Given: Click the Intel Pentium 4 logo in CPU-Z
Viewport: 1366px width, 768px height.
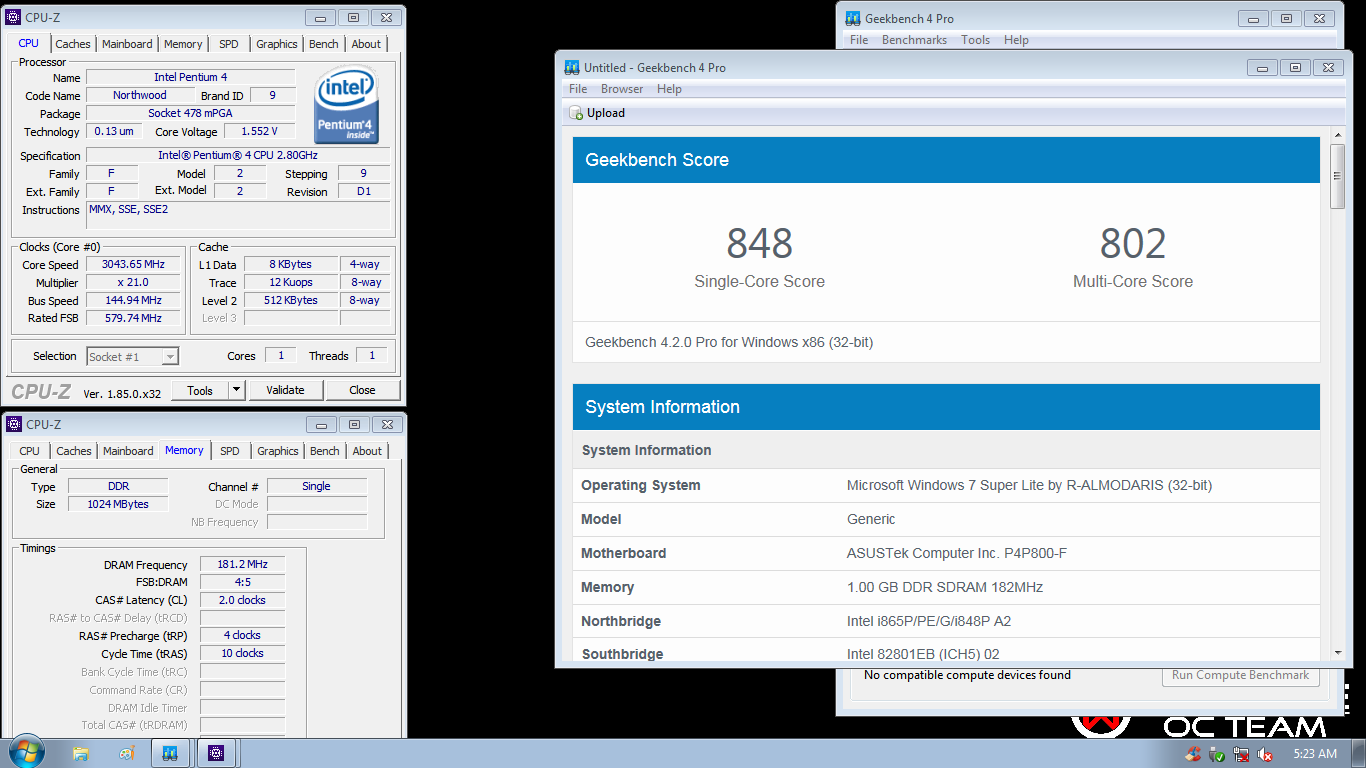Looking at the screenshot, I should click(x=346, y=106).
